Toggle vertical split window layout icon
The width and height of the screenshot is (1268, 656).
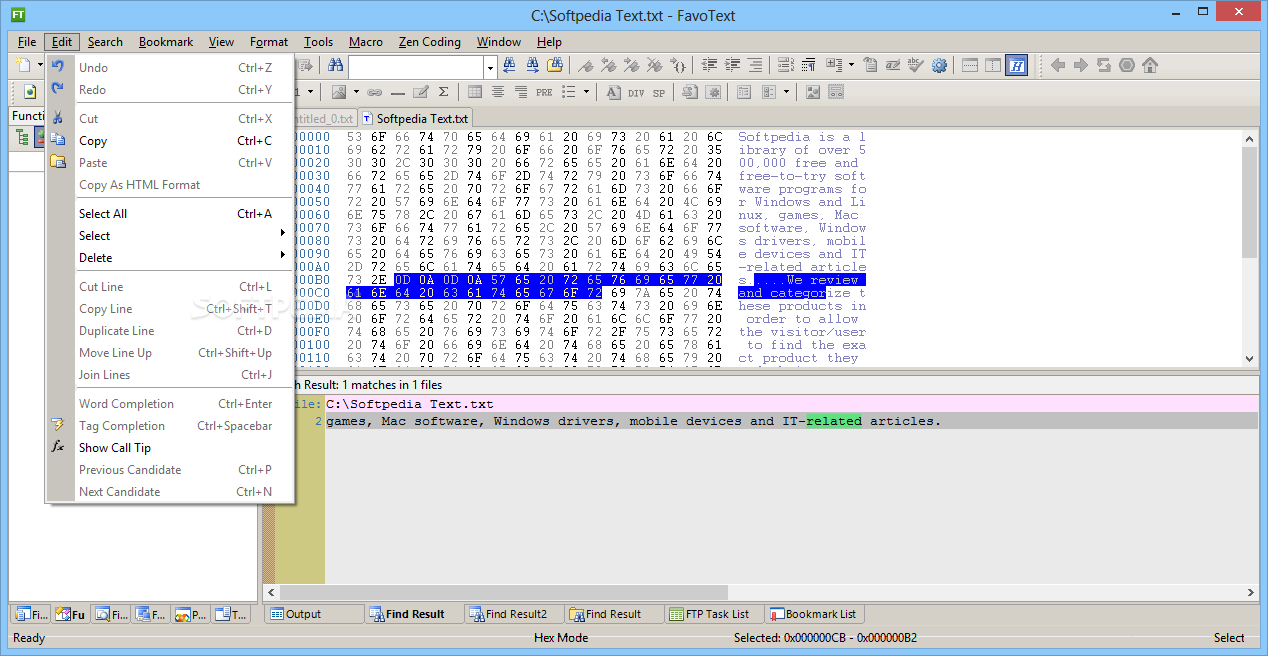tap(993, 65)
